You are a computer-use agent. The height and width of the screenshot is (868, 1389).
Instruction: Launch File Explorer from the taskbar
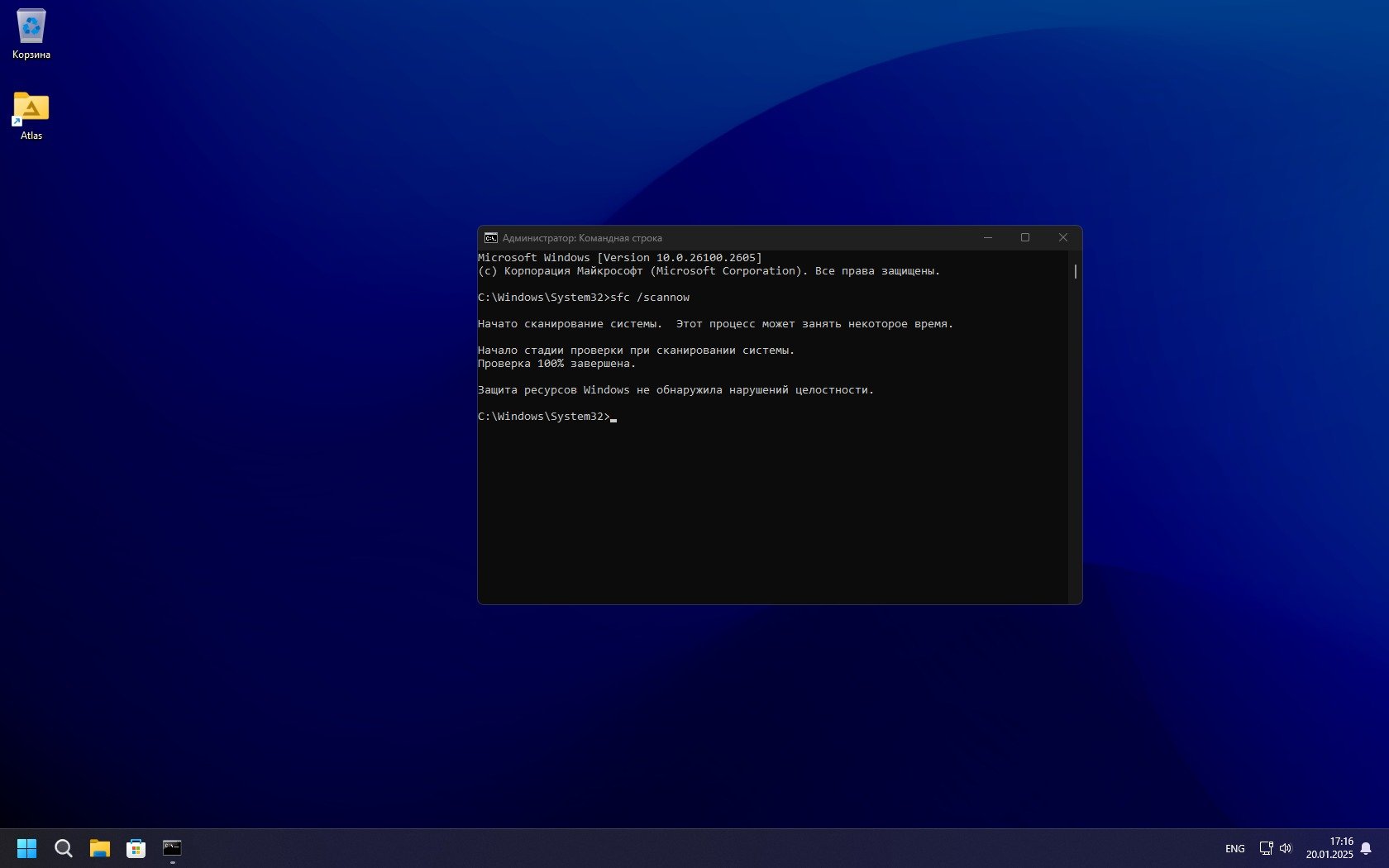100,848
